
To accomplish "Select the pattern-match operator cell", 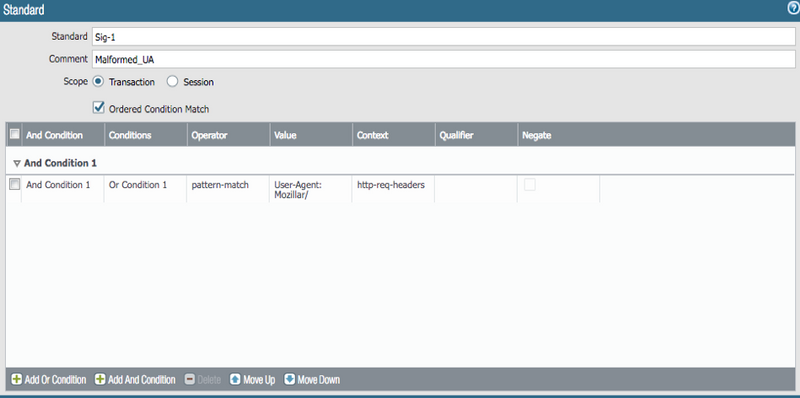I will (228, 189).
